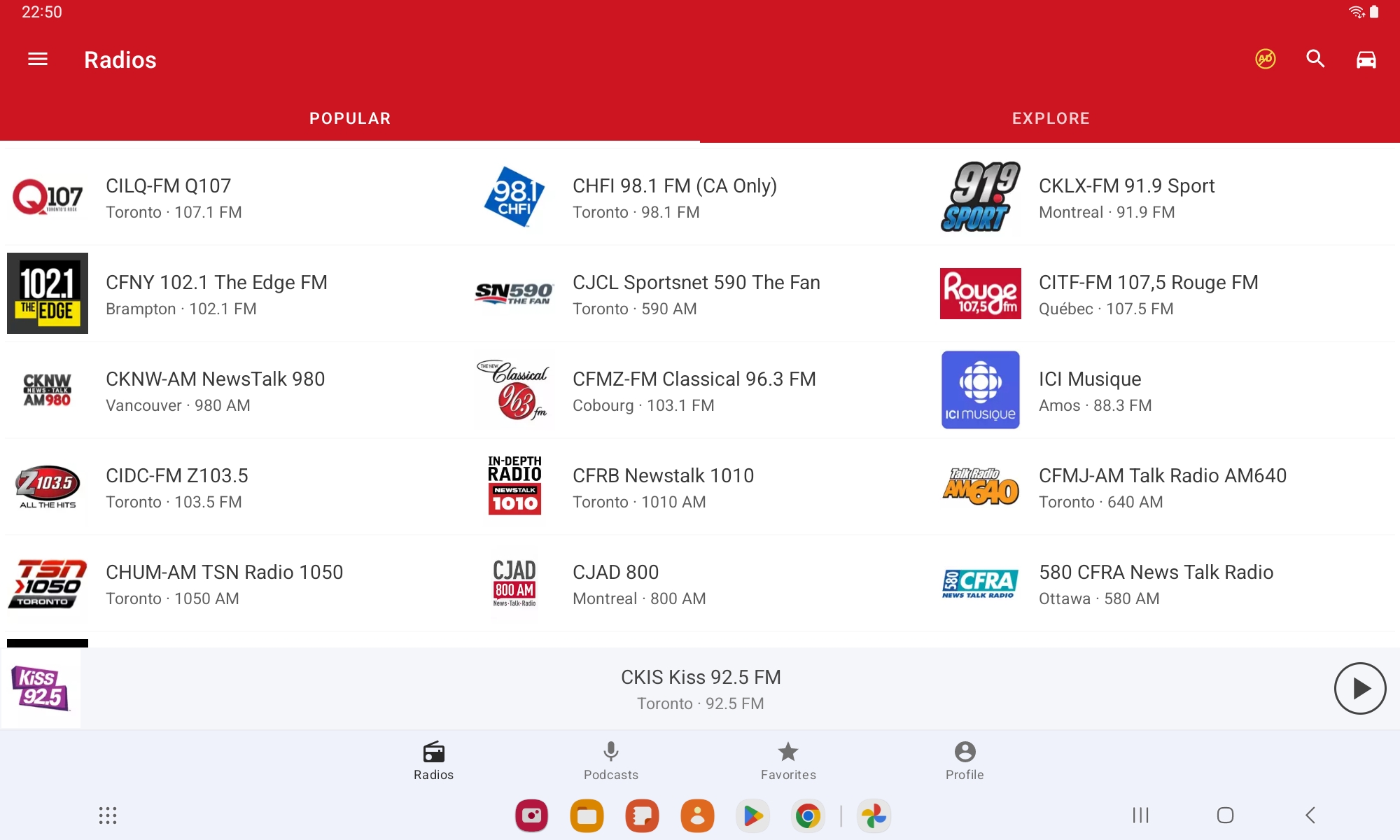
Task: Open the Podcasts section
Action: click(610, 759)
